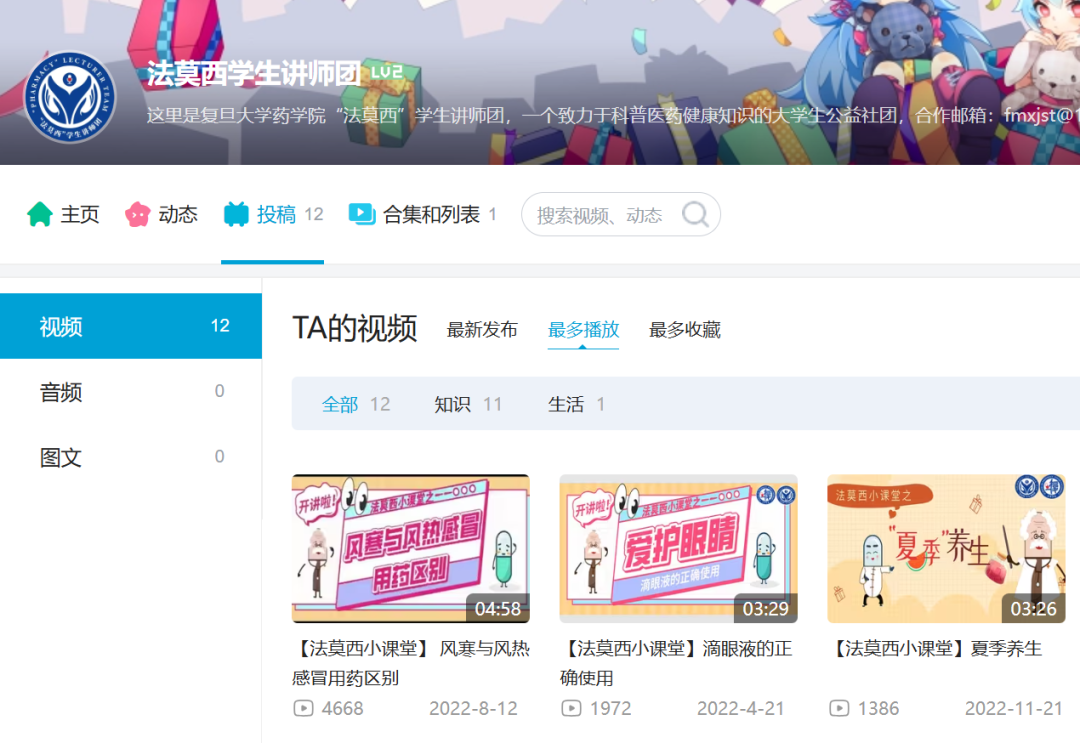
Task: Open the 动态 tab
Action: [x=161, y=214]
